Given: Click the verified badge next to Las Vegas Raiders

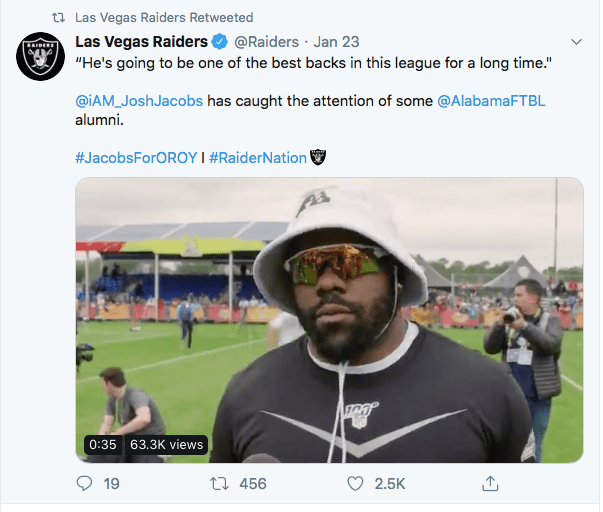Looking at the screenshot, I should pyautogui.click(x=218, y=42).
